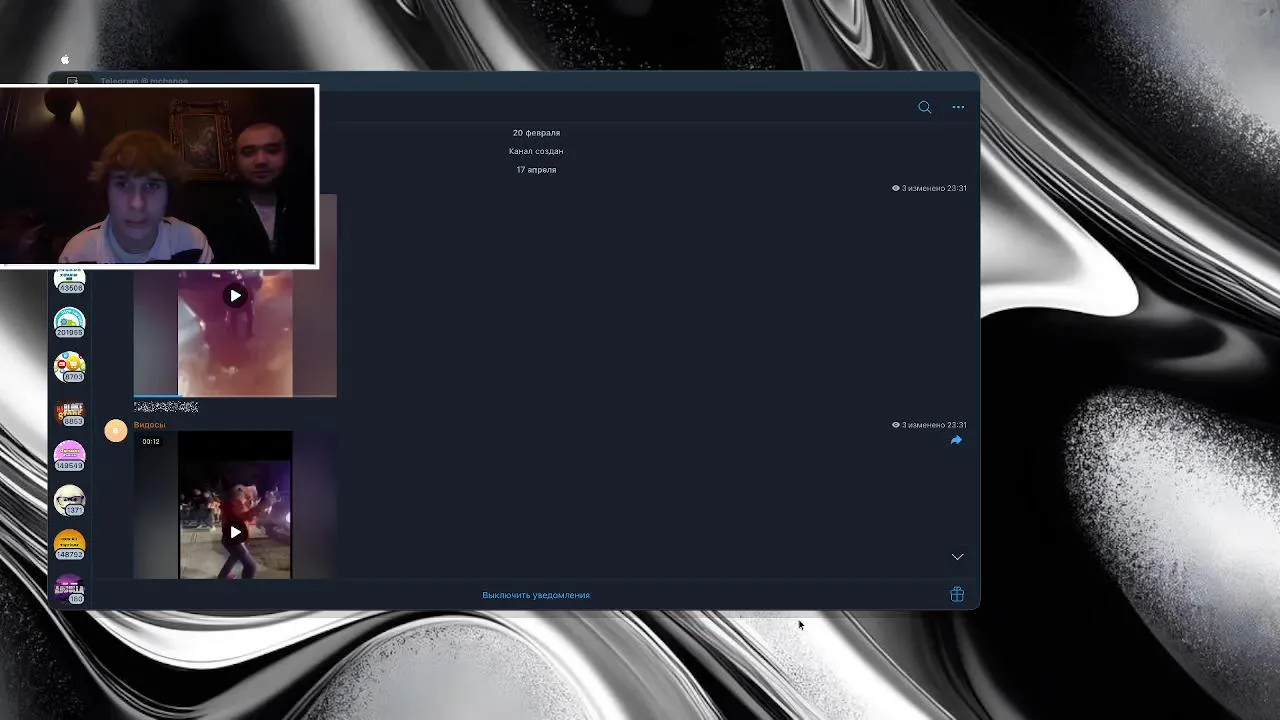Open the orange chat with badge 148792
Screen dimensions: 1280x720
[70, 544]
